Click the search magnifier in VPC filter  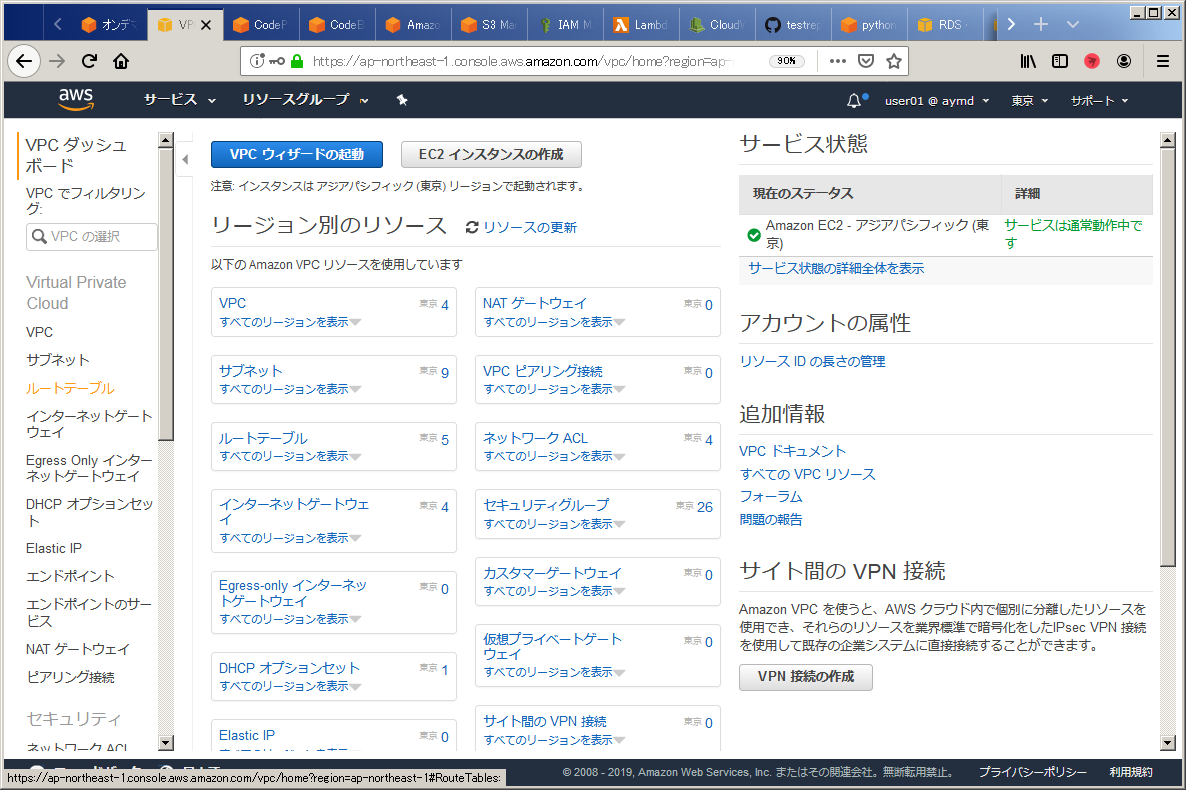[39, 237]
